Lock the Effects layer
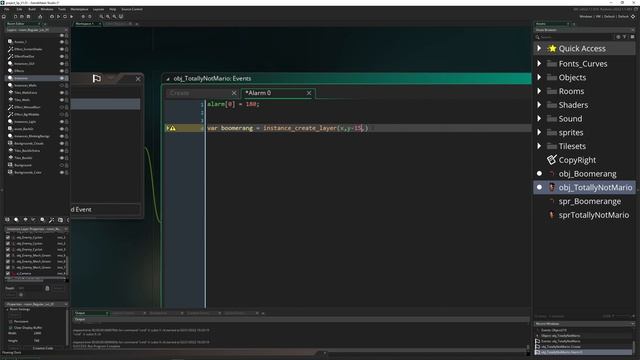Viewport: 640px width, 360px height. 67,71
